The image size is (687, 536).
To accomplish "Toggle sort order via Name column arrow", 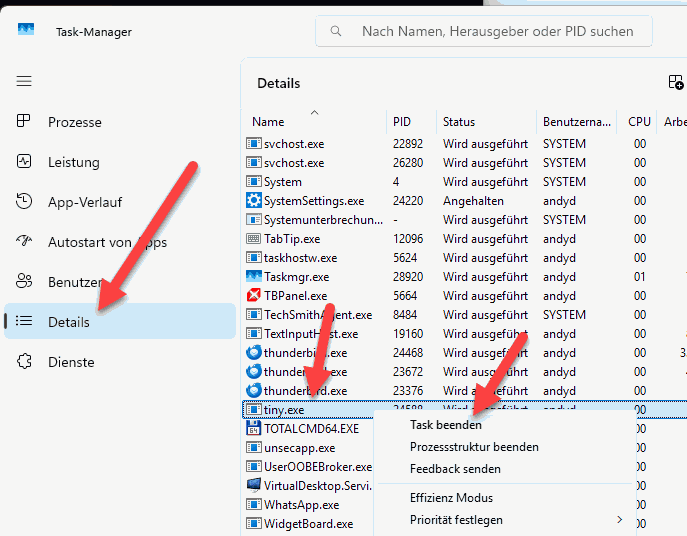I will (x=314, y=112).
